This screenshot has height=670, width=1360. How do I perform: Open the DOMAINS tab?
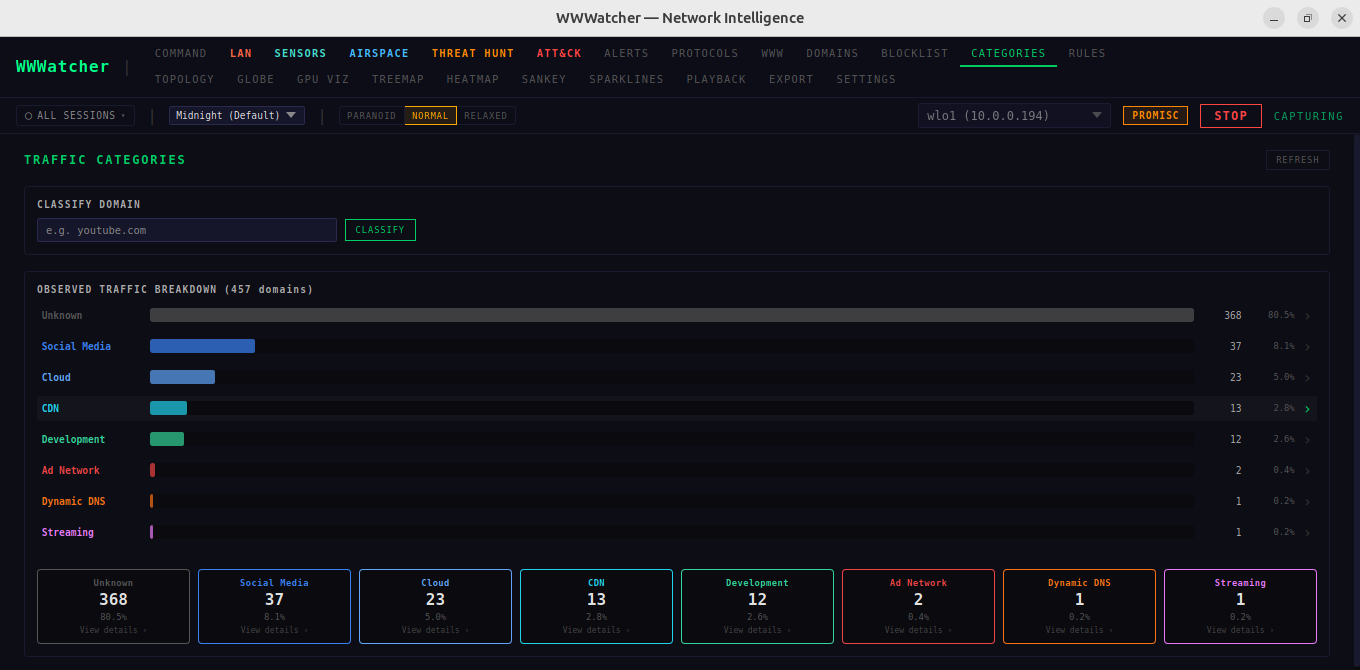pos(832,54)
